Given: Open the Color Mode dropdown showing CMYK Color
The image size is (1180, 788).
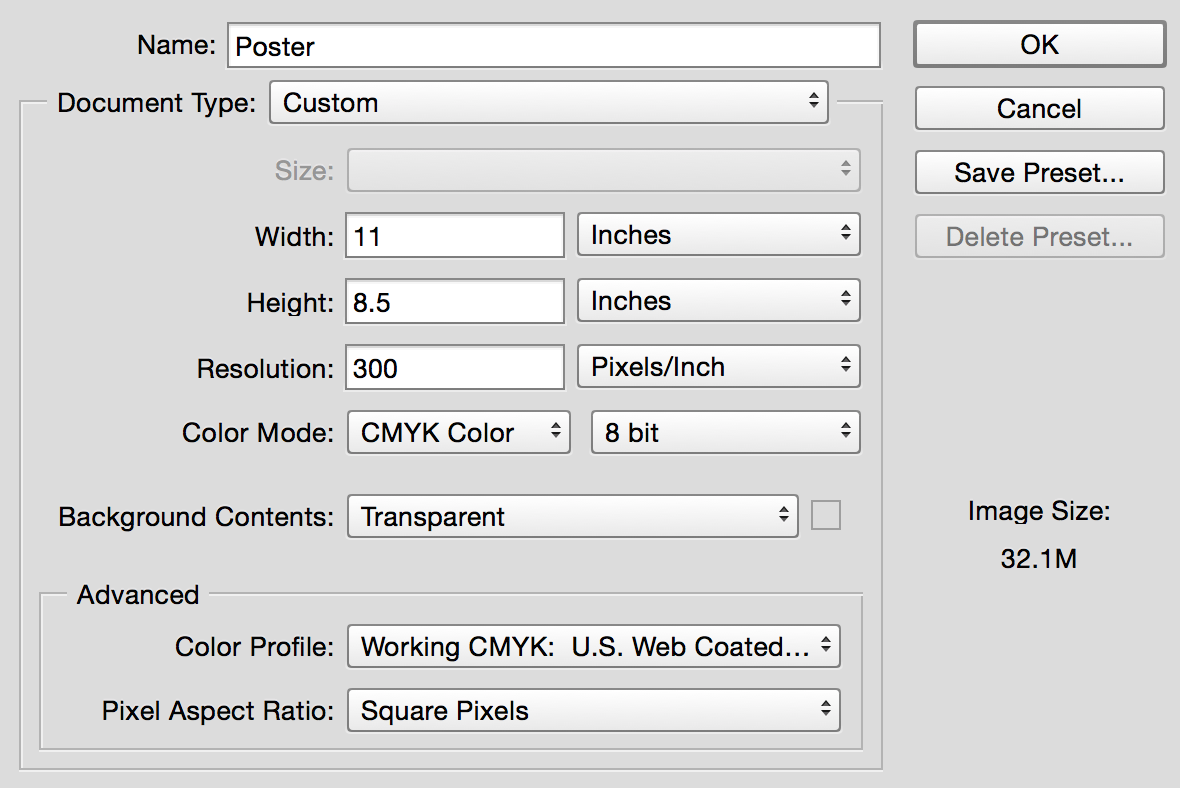Looking at the screenshot, I should pyautogui.click(x=458, y=433).
